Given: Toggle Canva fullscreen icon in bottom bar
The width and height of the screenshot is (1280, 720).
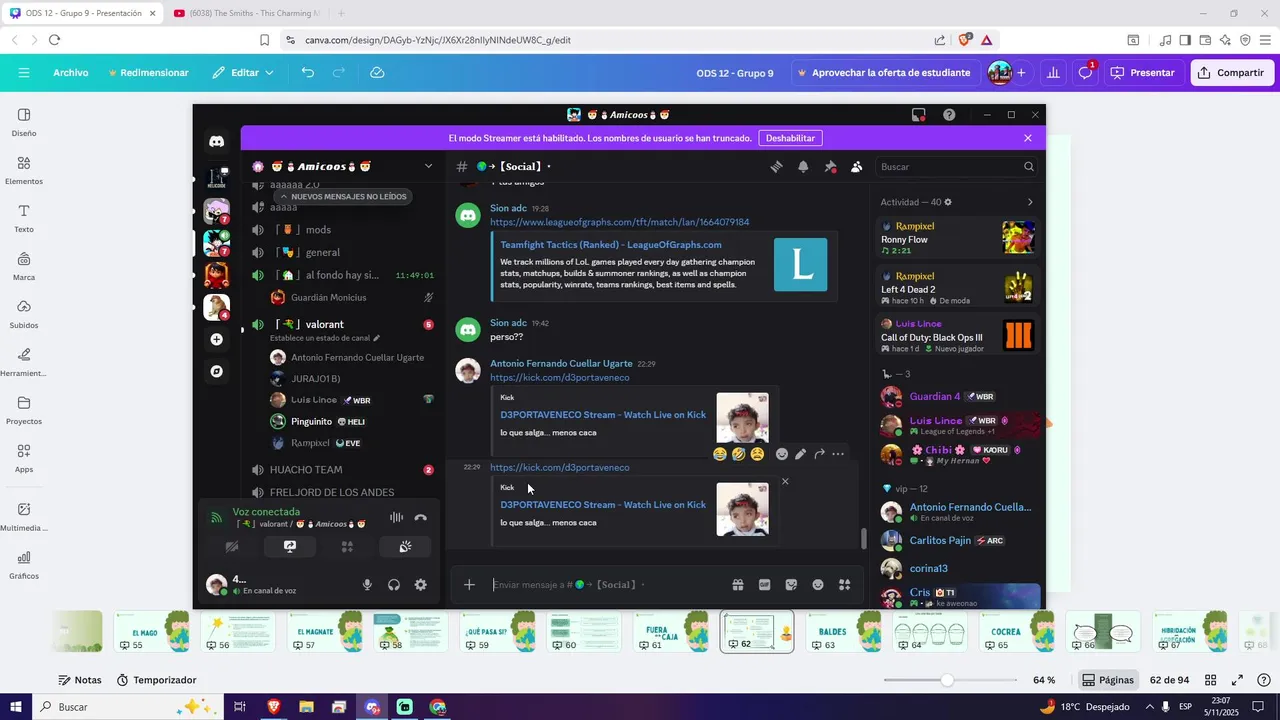Looking at the screenshot, I should click(x=1237, y=680).
